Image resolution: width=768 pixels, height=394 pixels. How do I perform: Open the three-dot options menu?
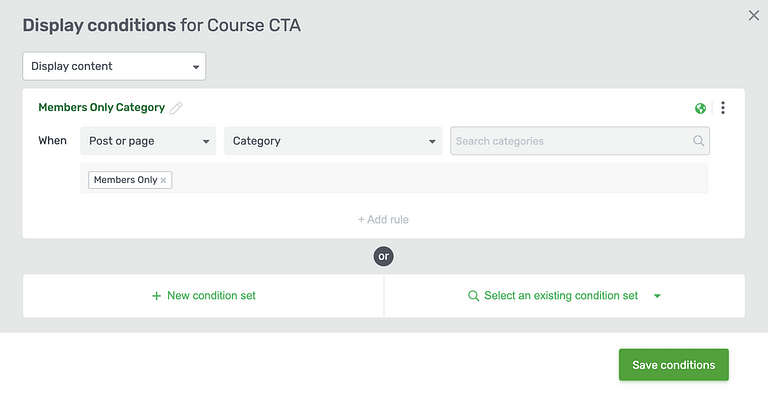coord(723,108)
